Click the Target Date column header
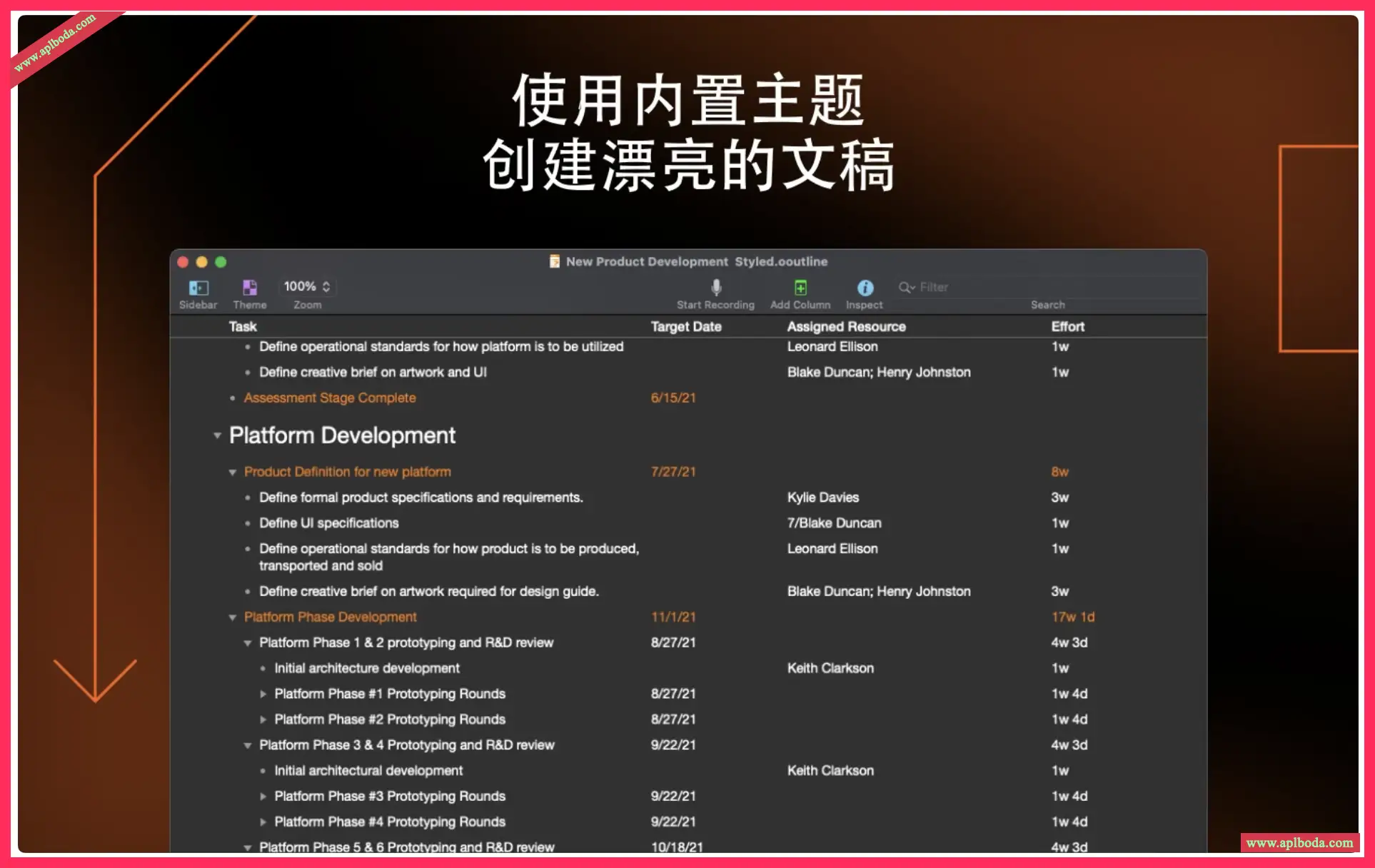 coord(685,326)
